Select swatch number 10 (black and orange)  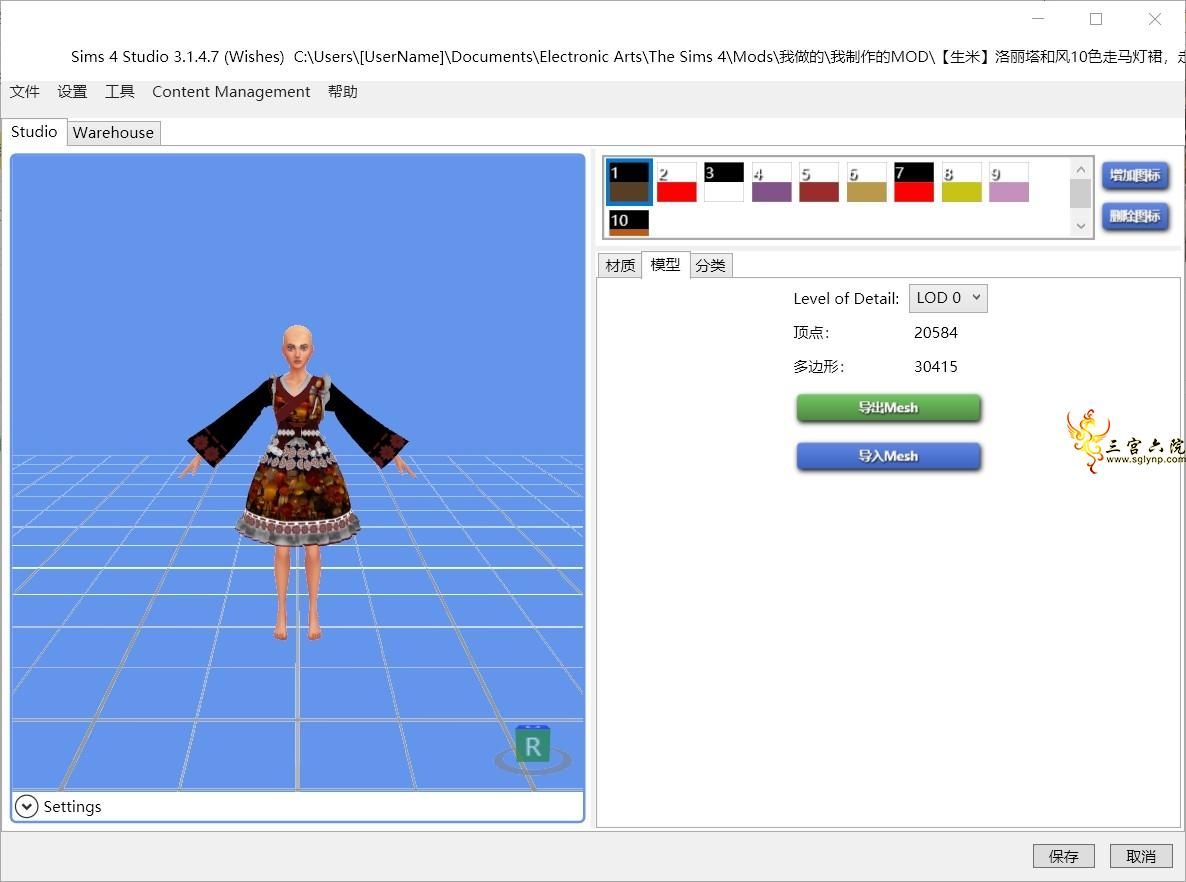click(629, 222)
